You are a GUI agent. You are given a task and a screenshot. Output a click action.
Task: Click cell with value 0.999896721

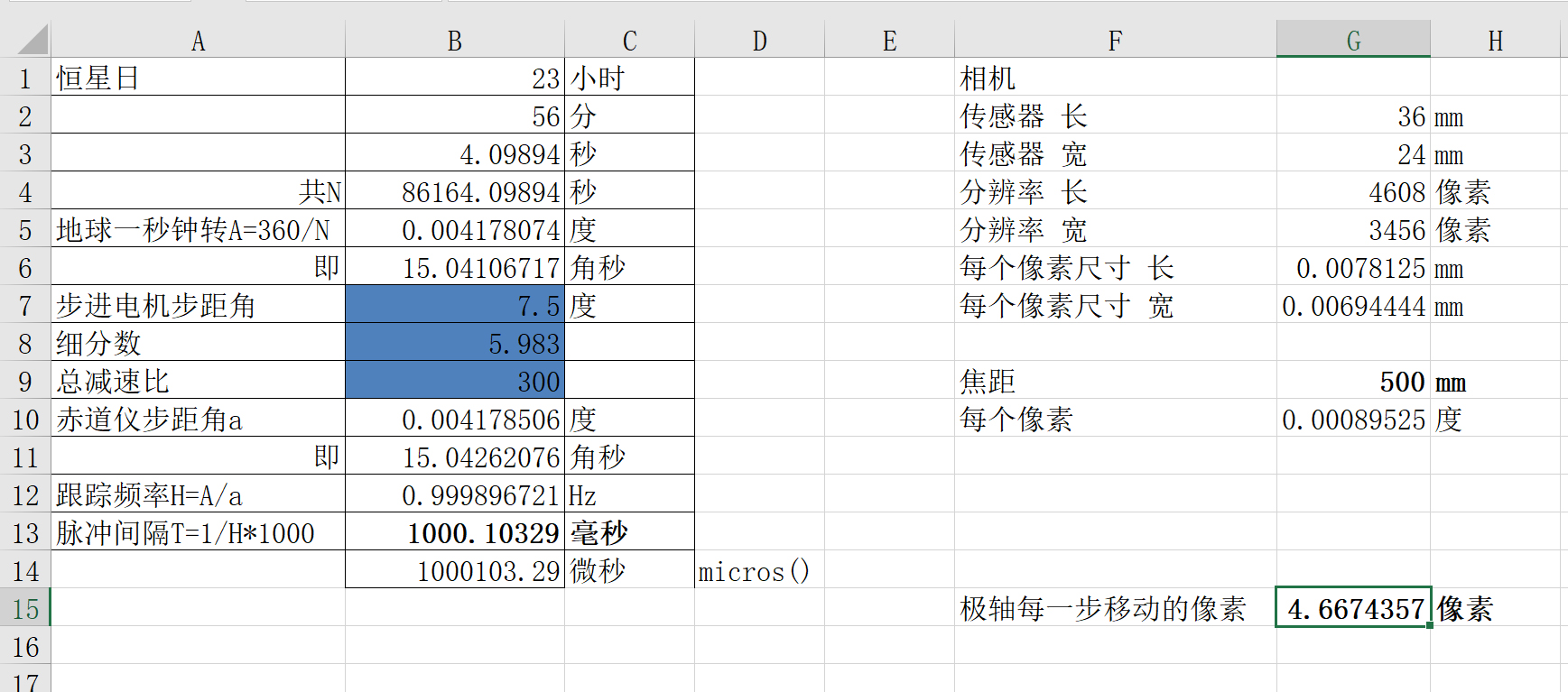455,494
